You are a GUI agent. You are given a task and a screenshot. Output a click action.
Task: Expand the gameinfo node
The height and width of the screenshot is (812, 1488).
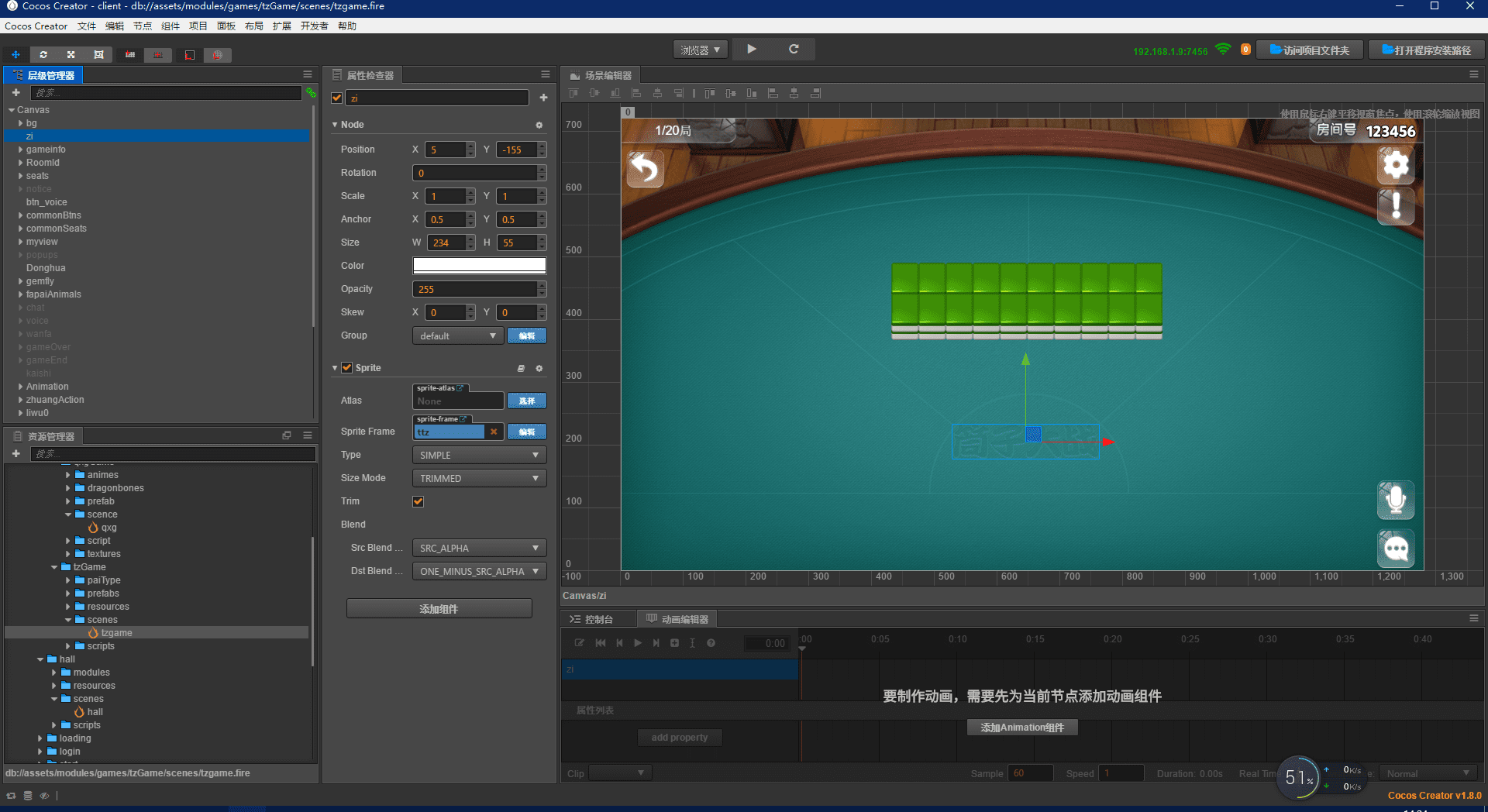click(20, 150)
